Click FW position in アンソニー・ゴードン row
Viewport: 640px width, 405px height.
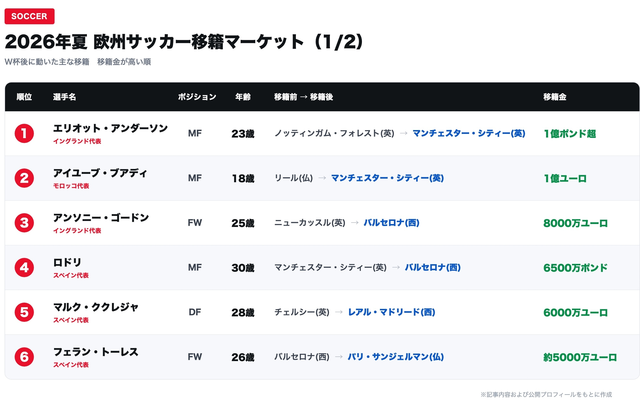coord(195,223)
